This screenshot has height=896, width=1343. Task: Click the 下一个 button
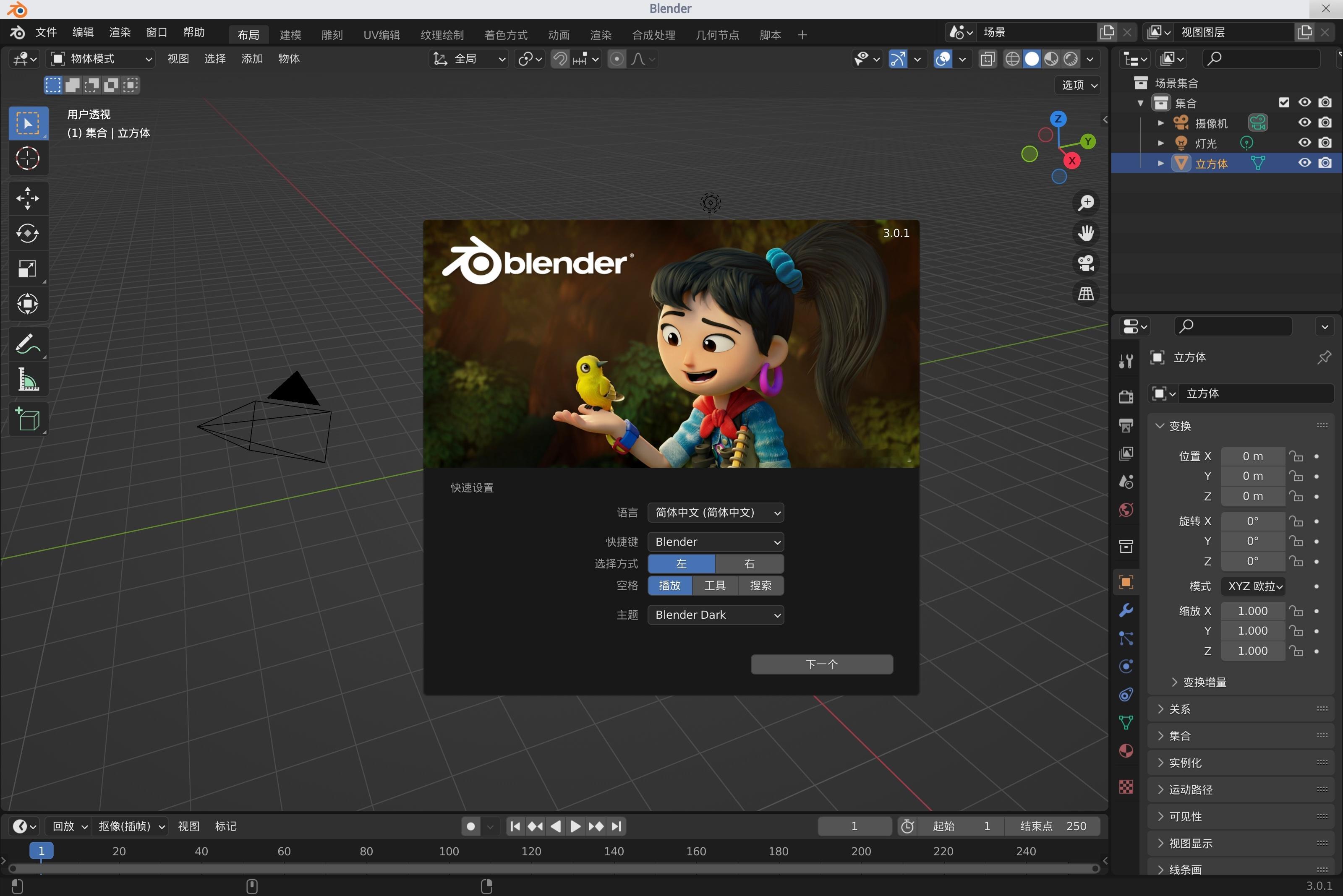pos(822,664)
